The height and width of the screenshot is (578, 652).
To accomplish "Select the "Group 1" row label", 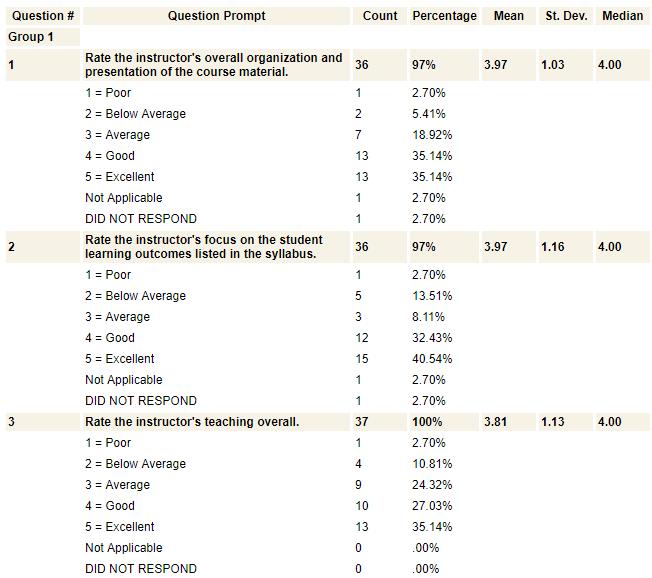I will [31, 37].
